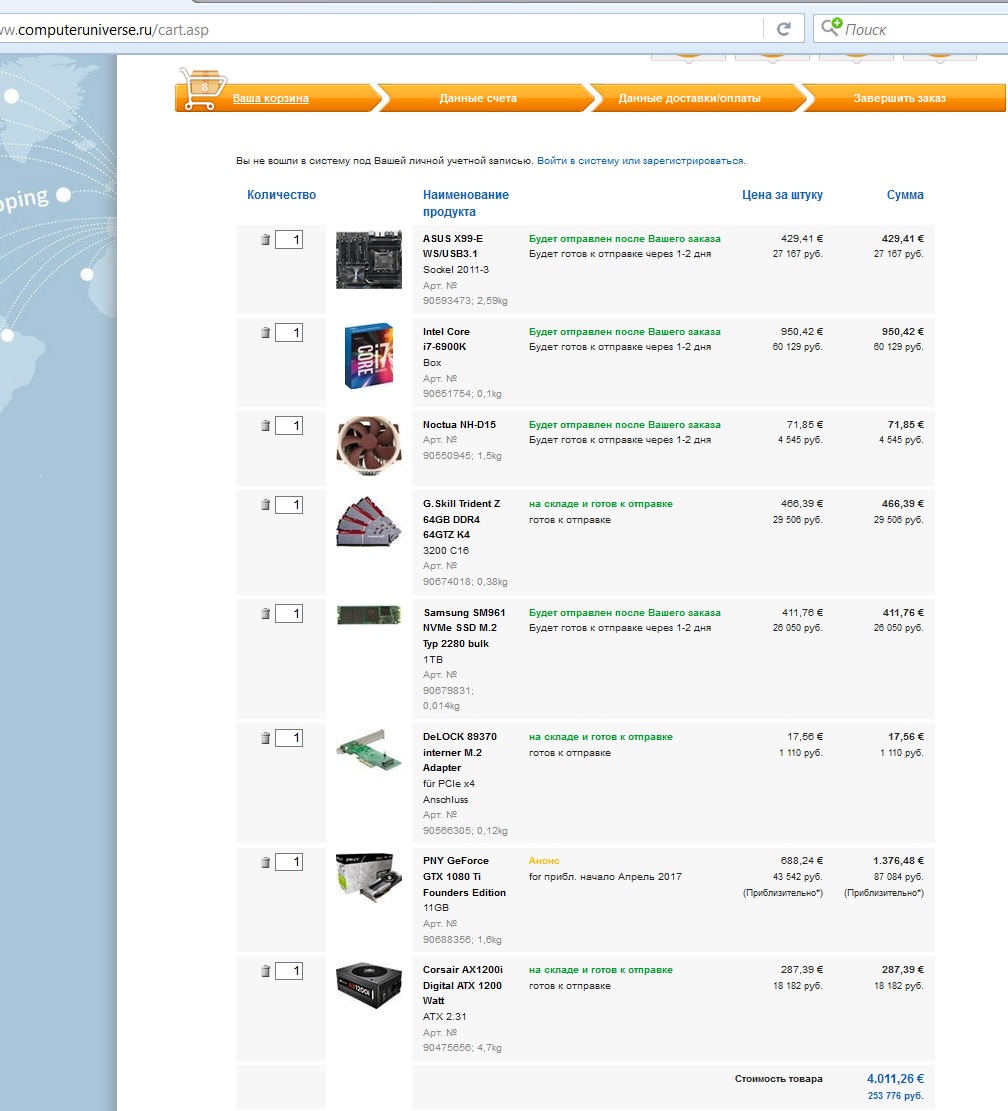This screenshot has width=1008, height=1111.
Task: Click Количество column header
Action: (281, 195)
